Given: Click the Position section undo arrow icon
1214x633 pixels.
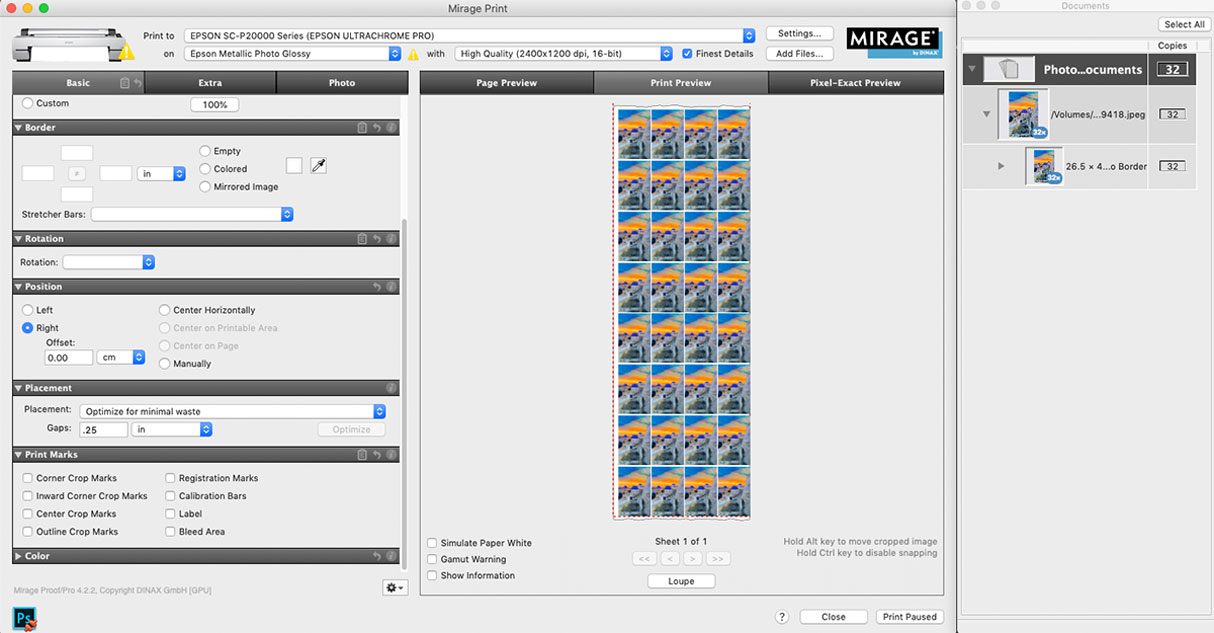Looking at the screenshot, I should click(377, 287).
